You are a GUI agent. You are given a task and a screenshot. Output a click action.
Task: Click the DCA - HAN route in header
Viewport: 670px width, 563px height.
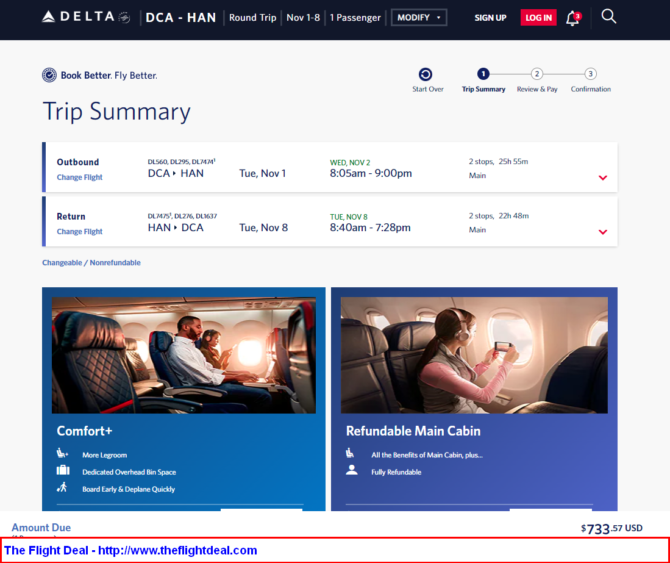tap(181, 18)
